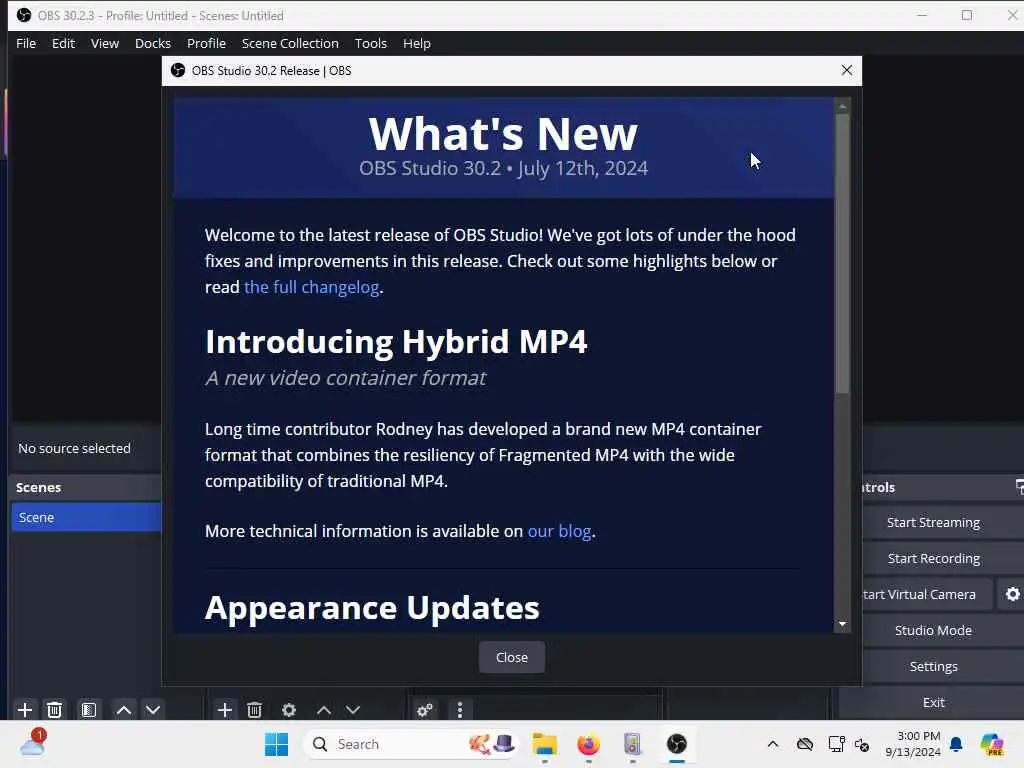Click the Controls dock float icon
The width and height of the screenshot is (1024, 768).
point(1019,487)
